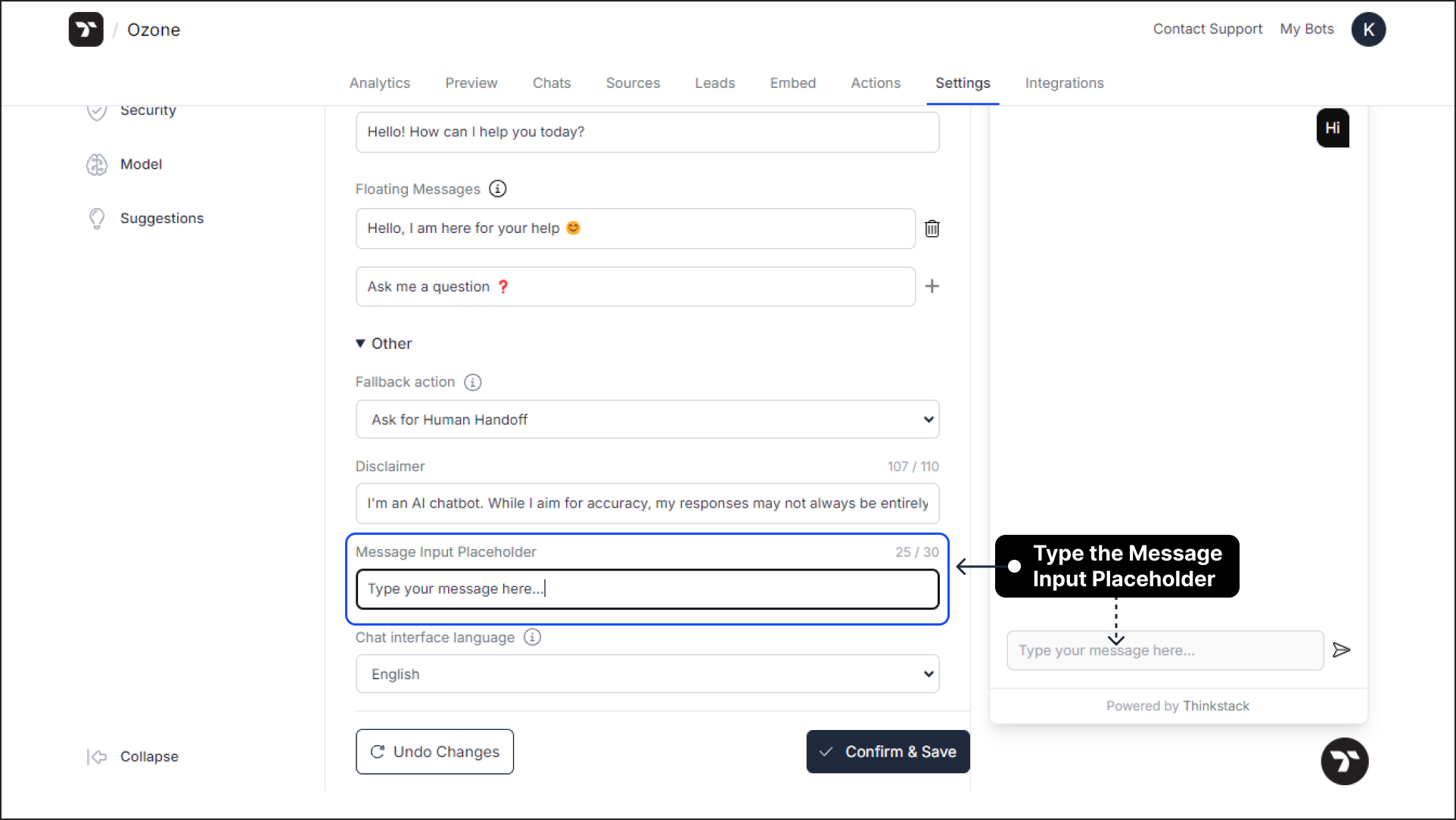
Task: Click the My Bots menu item
Action: pyautogui.click(x=1306, y=29)
